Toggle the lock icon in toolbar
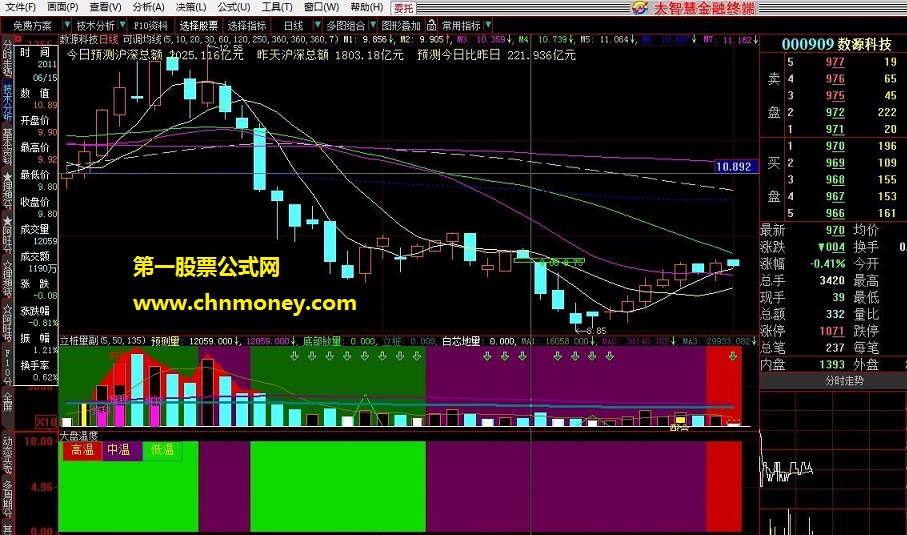The width and height of the screenshot is (907, 535). [x=432, y=25]
